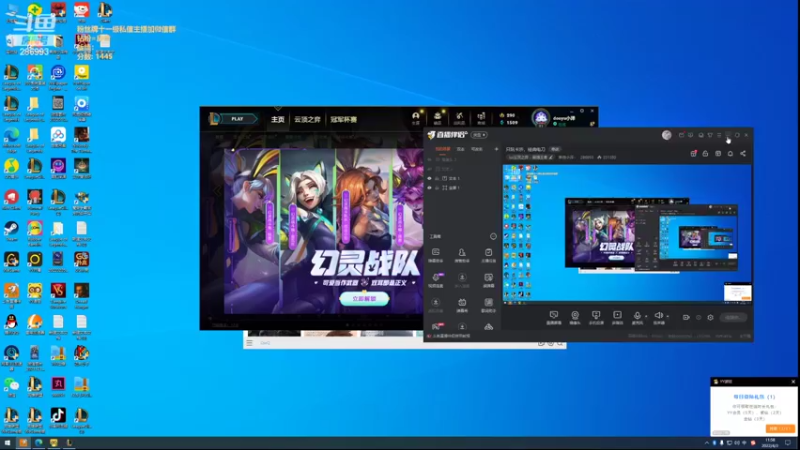800x450 pixels.
Task: Select the 文本 1 source row
Action: click(462, 179)
